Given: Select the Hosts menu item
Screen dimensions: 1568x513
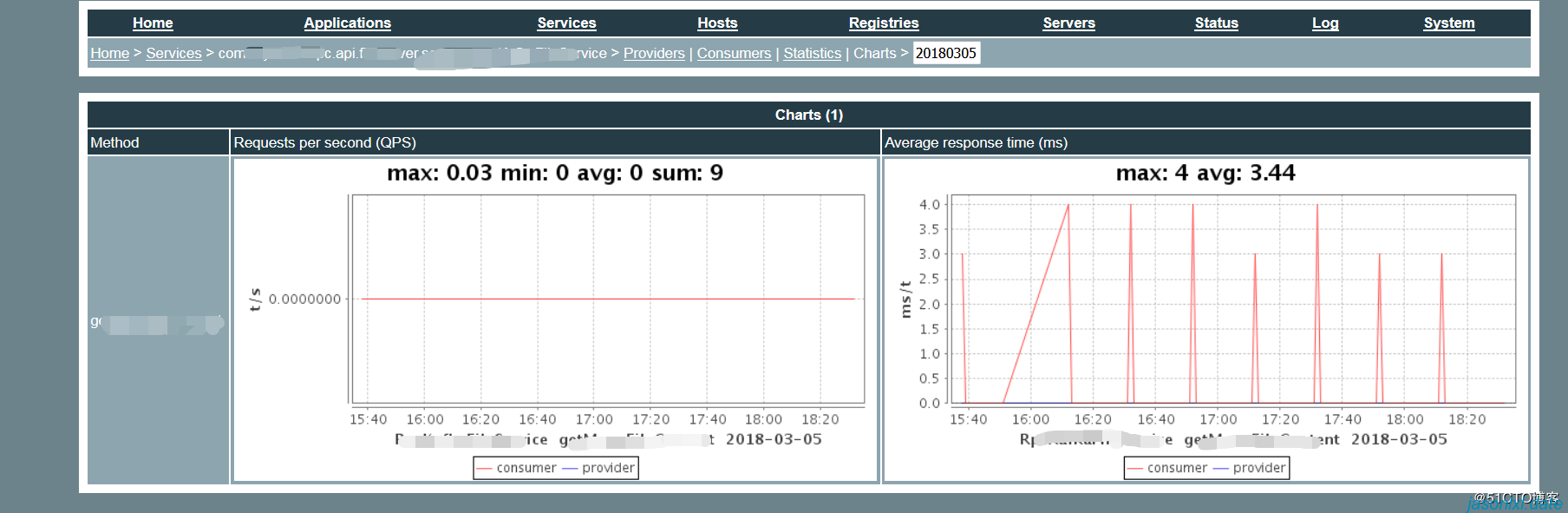Looking at the screenshot, I should pos(717,23).
